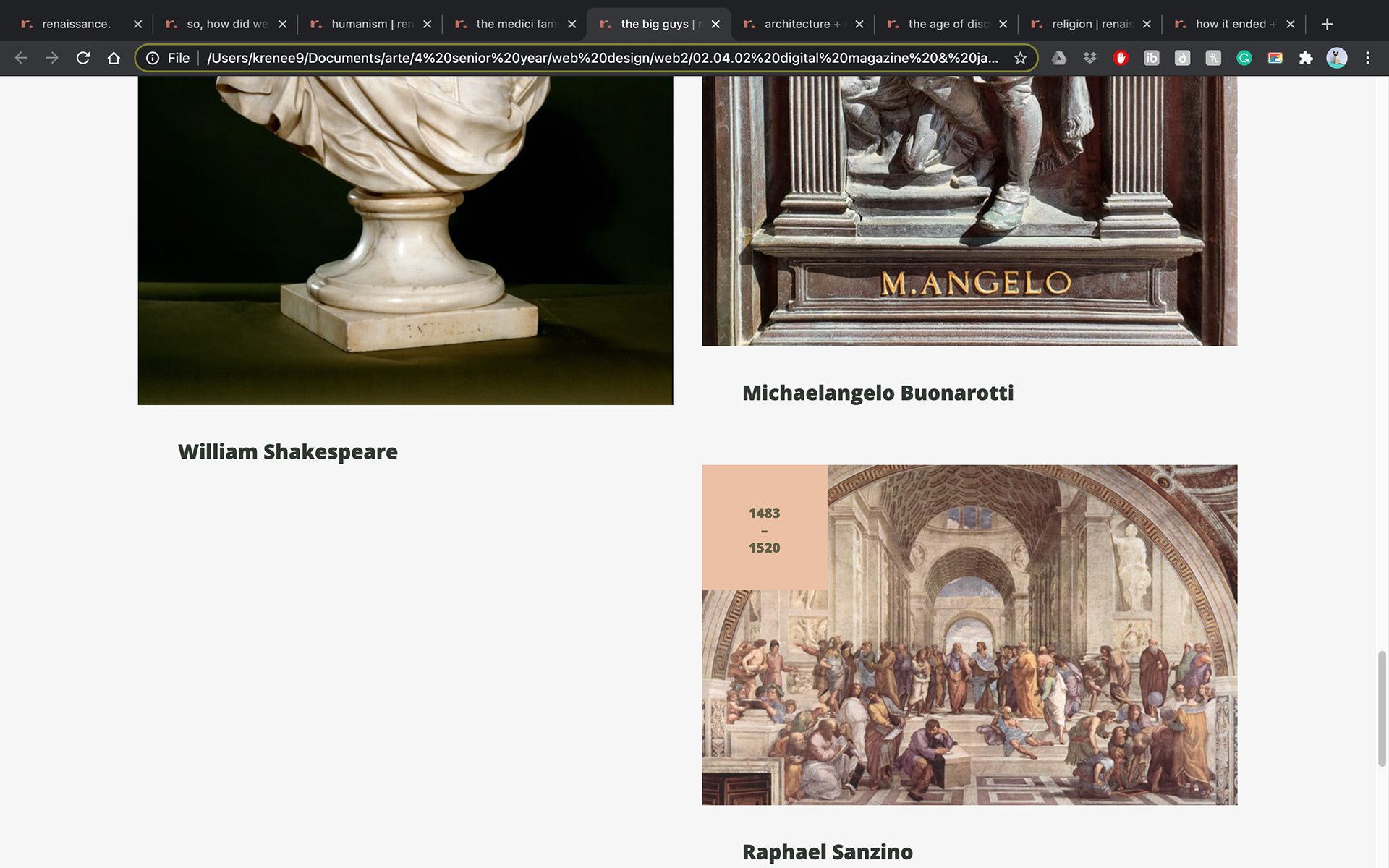Open the AdBlock red hand extension

point(1121,58)
